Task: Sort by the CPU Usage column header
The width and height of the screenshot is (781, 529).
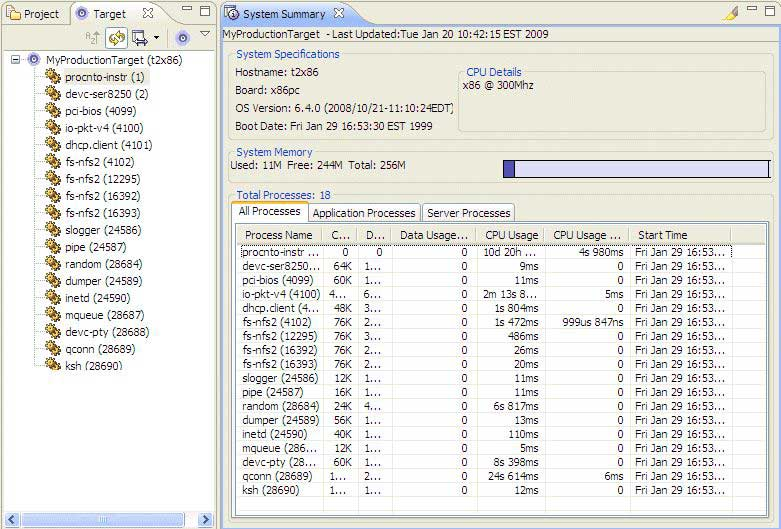Action: pyautogui.click(x=511, y=235)
